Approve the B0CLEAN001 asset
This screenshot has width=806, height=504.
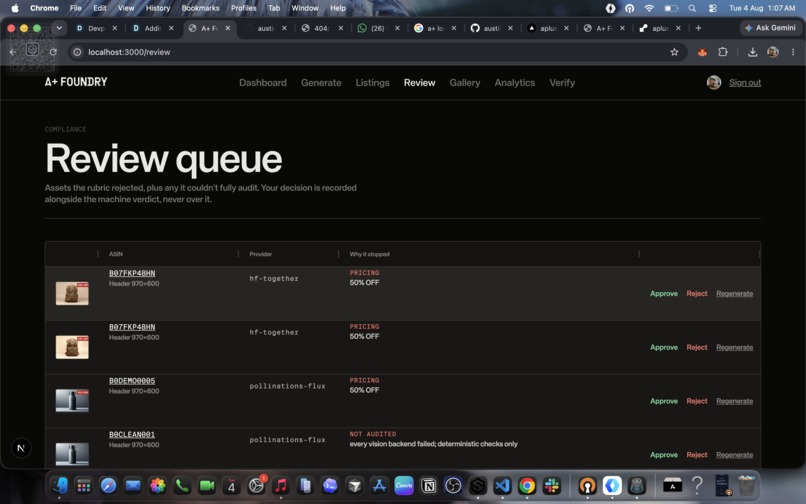[664, 455]
